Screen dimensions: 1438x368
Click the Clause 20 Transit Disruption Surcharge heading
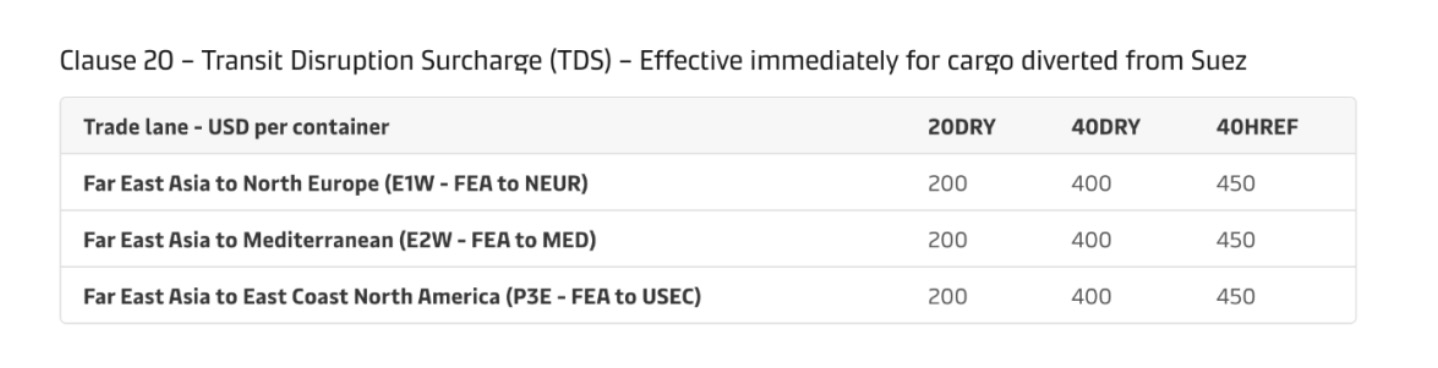(653, 61)
